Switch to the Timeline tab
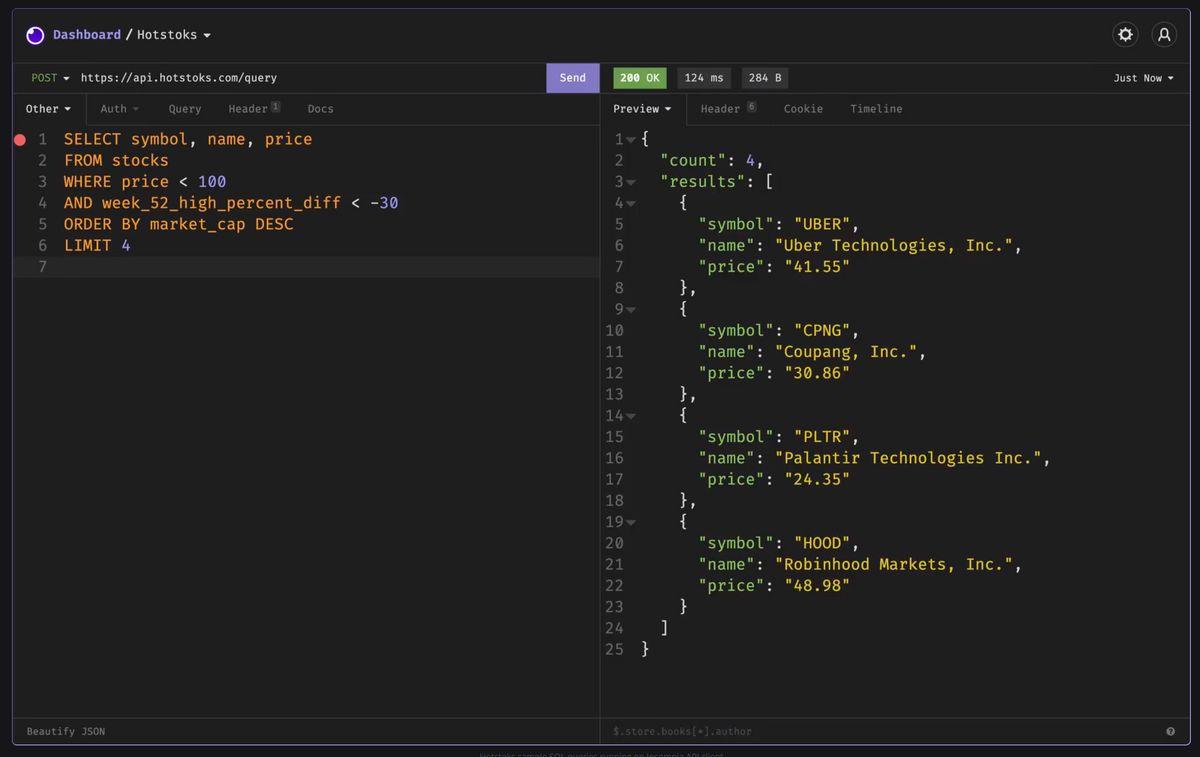 point(876,109)
